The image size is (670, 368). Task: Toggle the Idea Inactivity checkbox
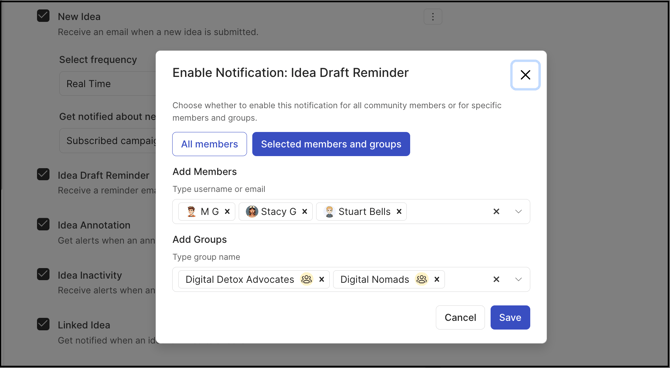tap(43, 274)
